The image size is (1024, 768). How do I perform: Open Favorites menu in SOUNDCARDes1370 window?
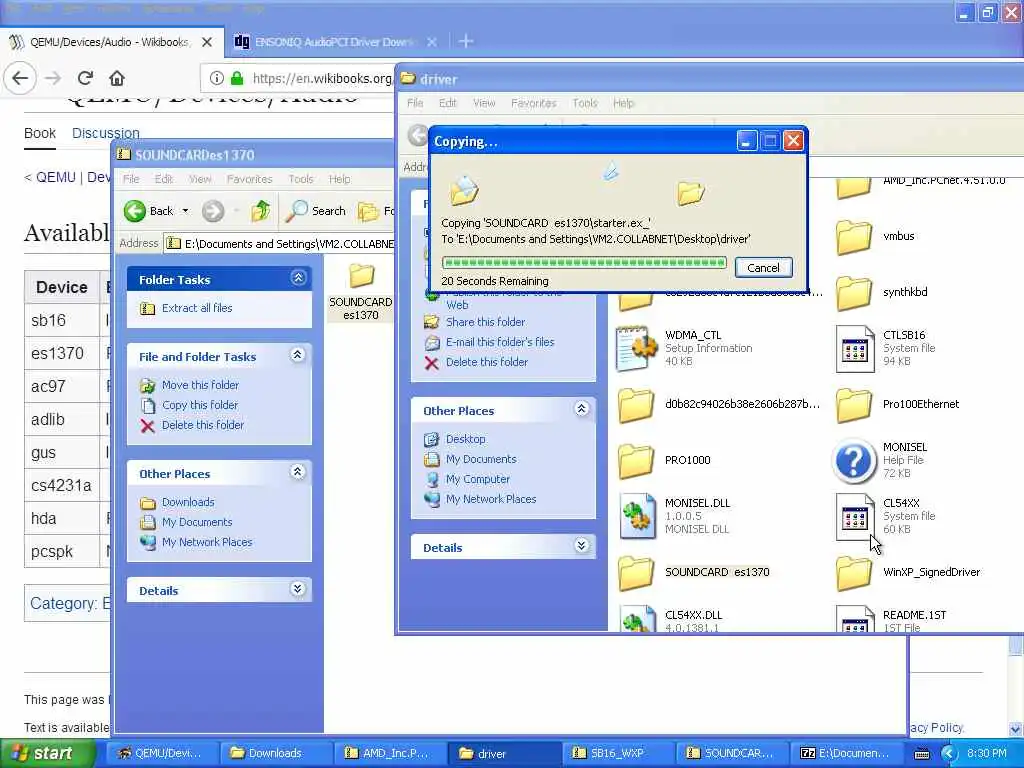249,178
